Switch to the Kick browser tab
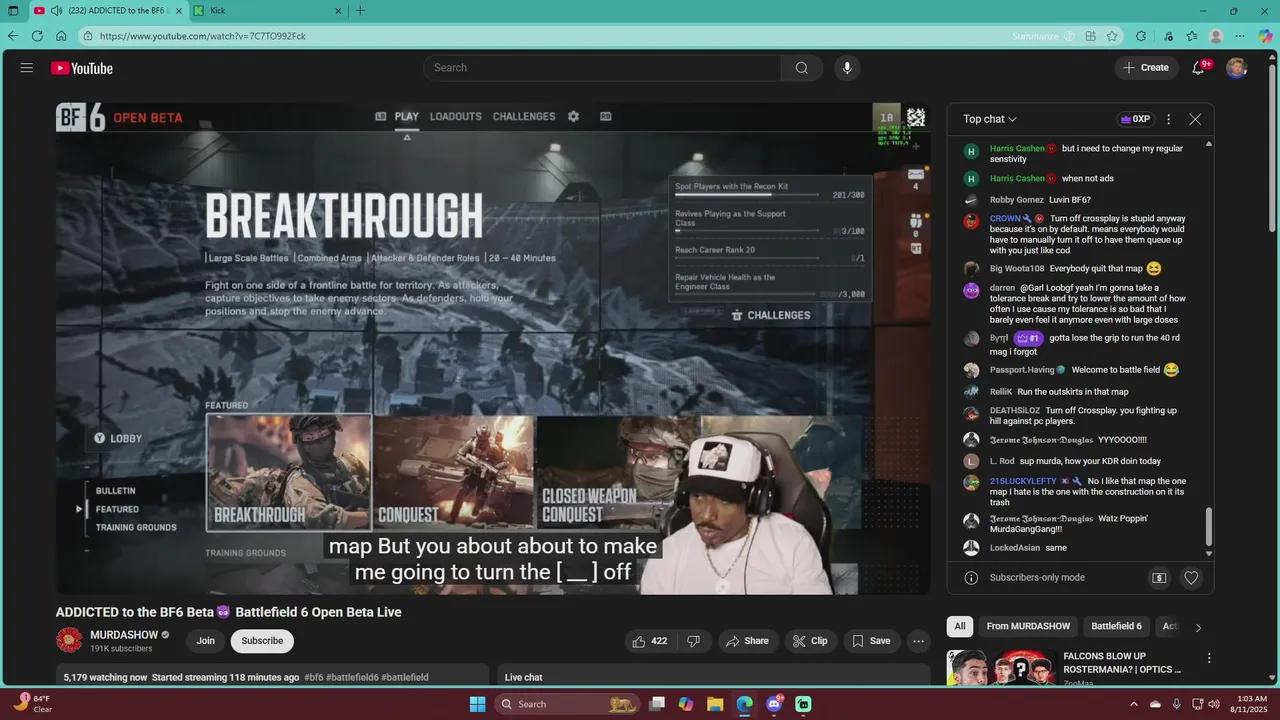This screenshot has height=720, width=1280. (266, 11)
